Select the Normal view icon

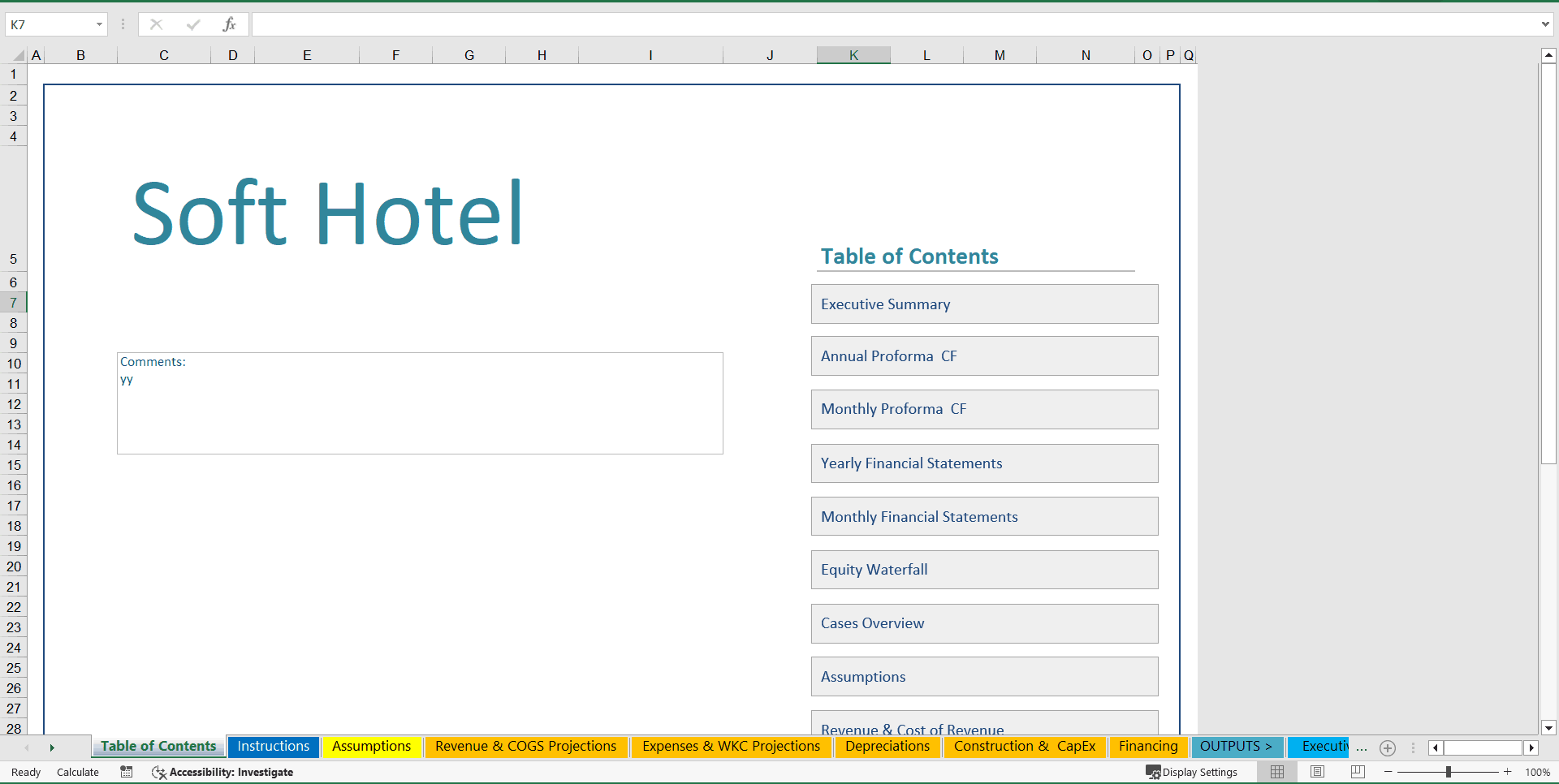point(1276,772)
